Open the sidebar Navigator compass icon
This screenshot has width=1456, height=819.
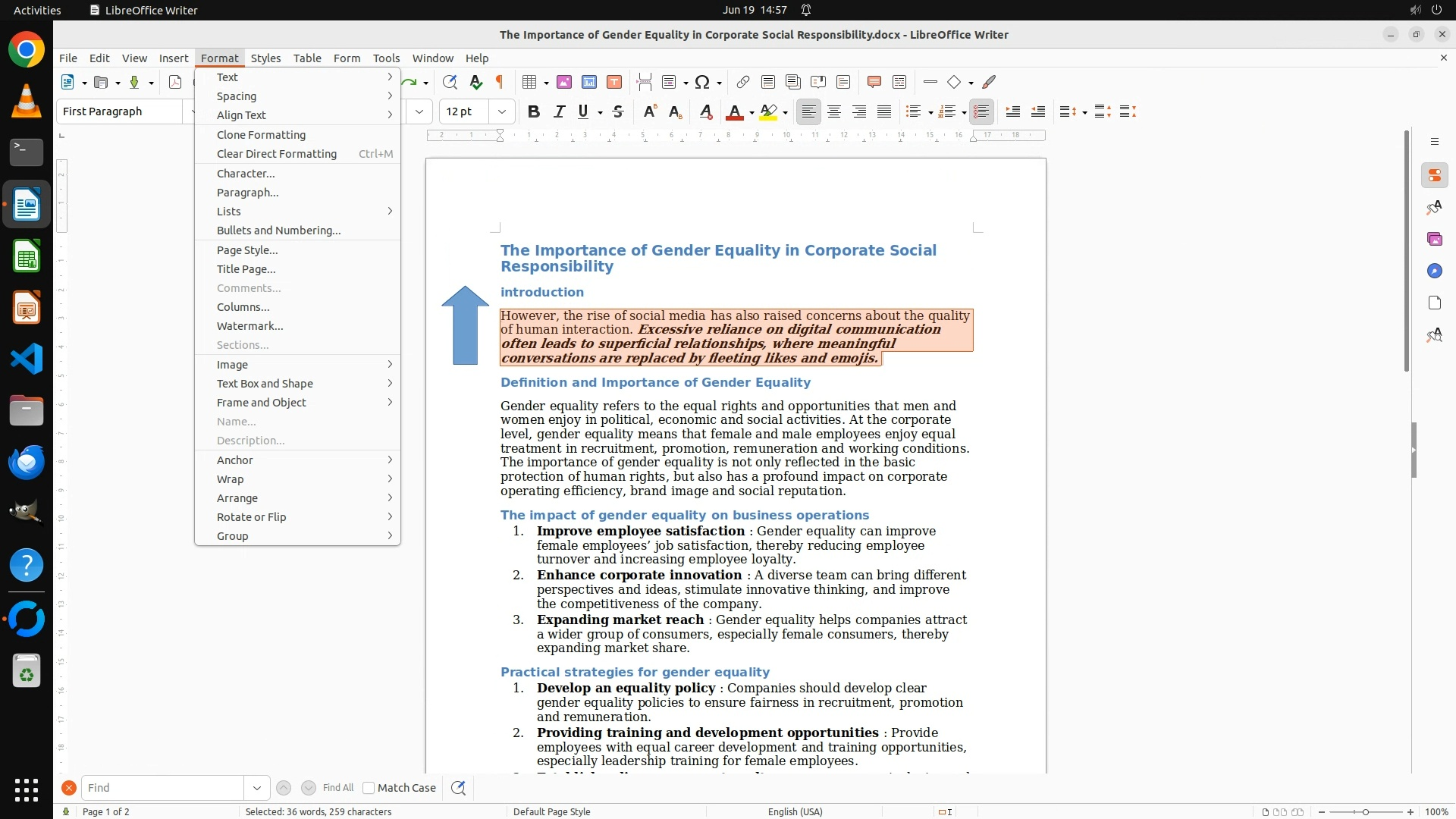point(1434,271)
